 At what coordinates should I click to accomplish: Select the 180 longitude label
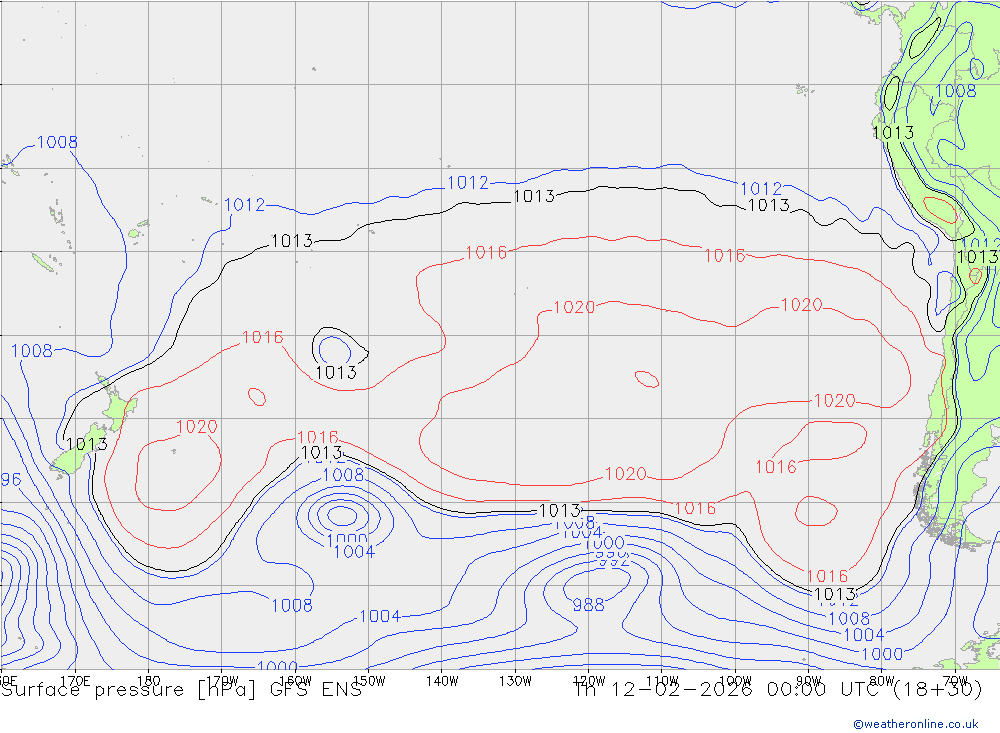[x=149, y=681]
